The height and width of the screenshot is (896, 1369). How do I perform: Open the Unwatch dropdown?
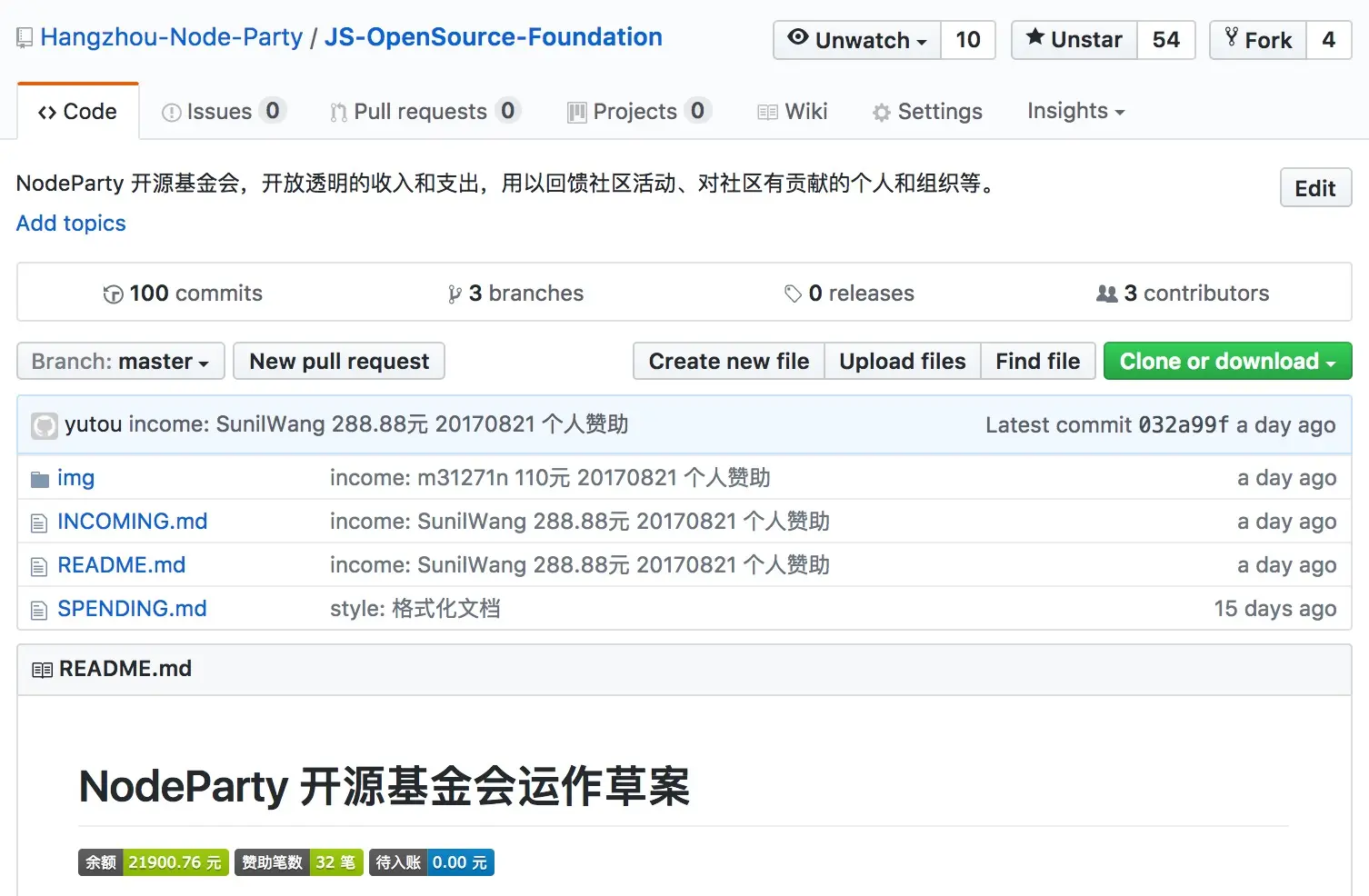(857, 40)
